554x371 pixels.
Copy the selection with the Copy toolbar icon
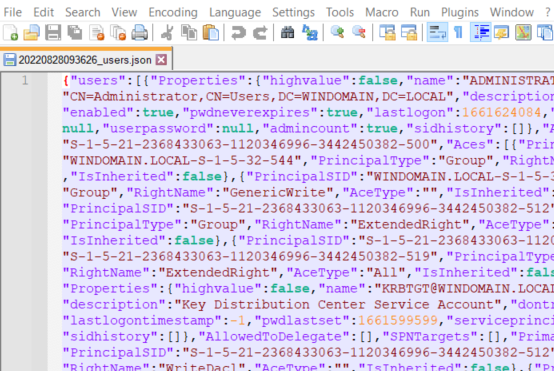coord(189,33)
